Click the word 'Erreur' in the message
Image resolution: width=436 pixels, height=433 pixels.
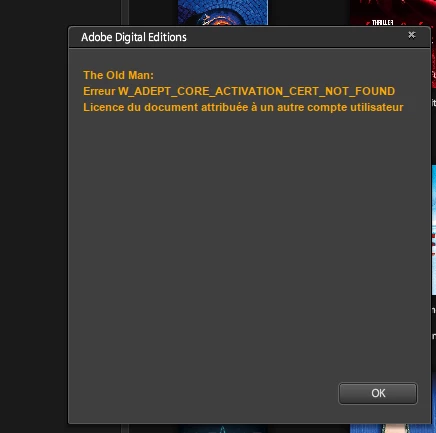[x=99, y=91]
